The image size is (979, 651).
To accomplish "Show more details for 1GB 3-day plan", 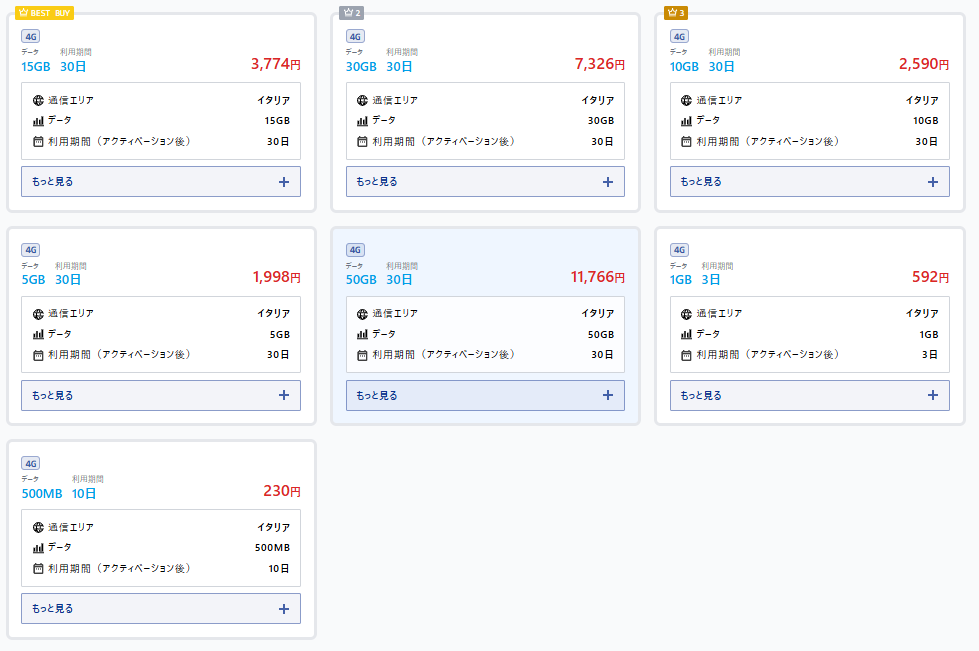I will tap(809, 395).
